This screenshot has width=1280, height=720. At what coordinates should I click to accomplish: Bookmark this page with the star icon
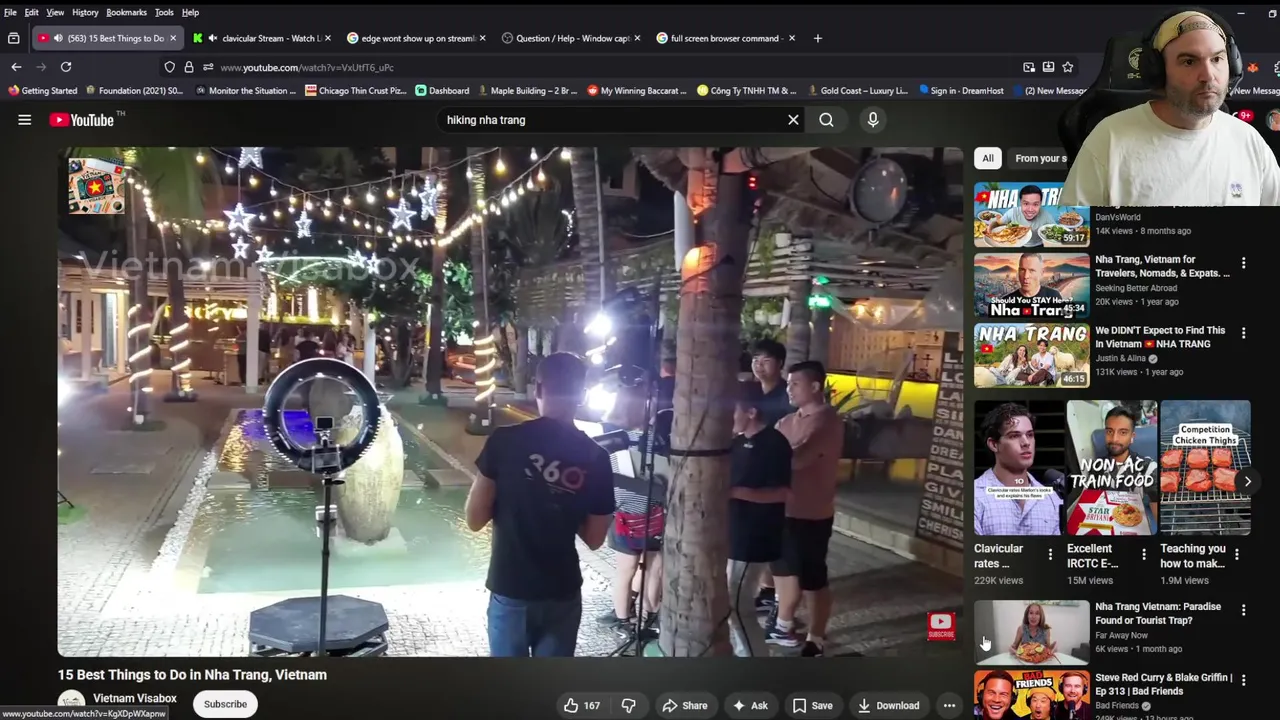click(1068, 67)
